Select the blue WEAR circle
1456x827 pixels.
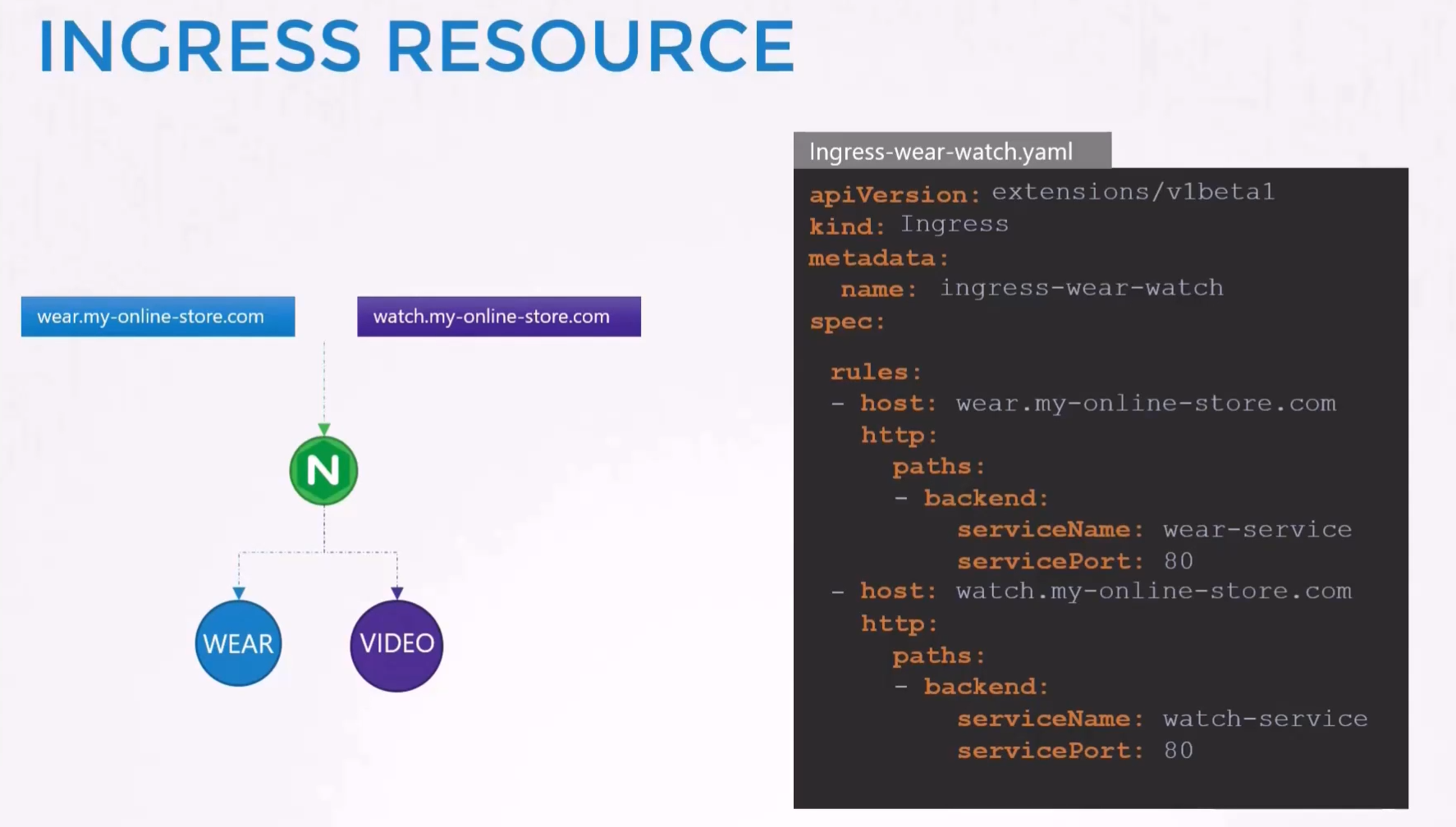[239, 643]
